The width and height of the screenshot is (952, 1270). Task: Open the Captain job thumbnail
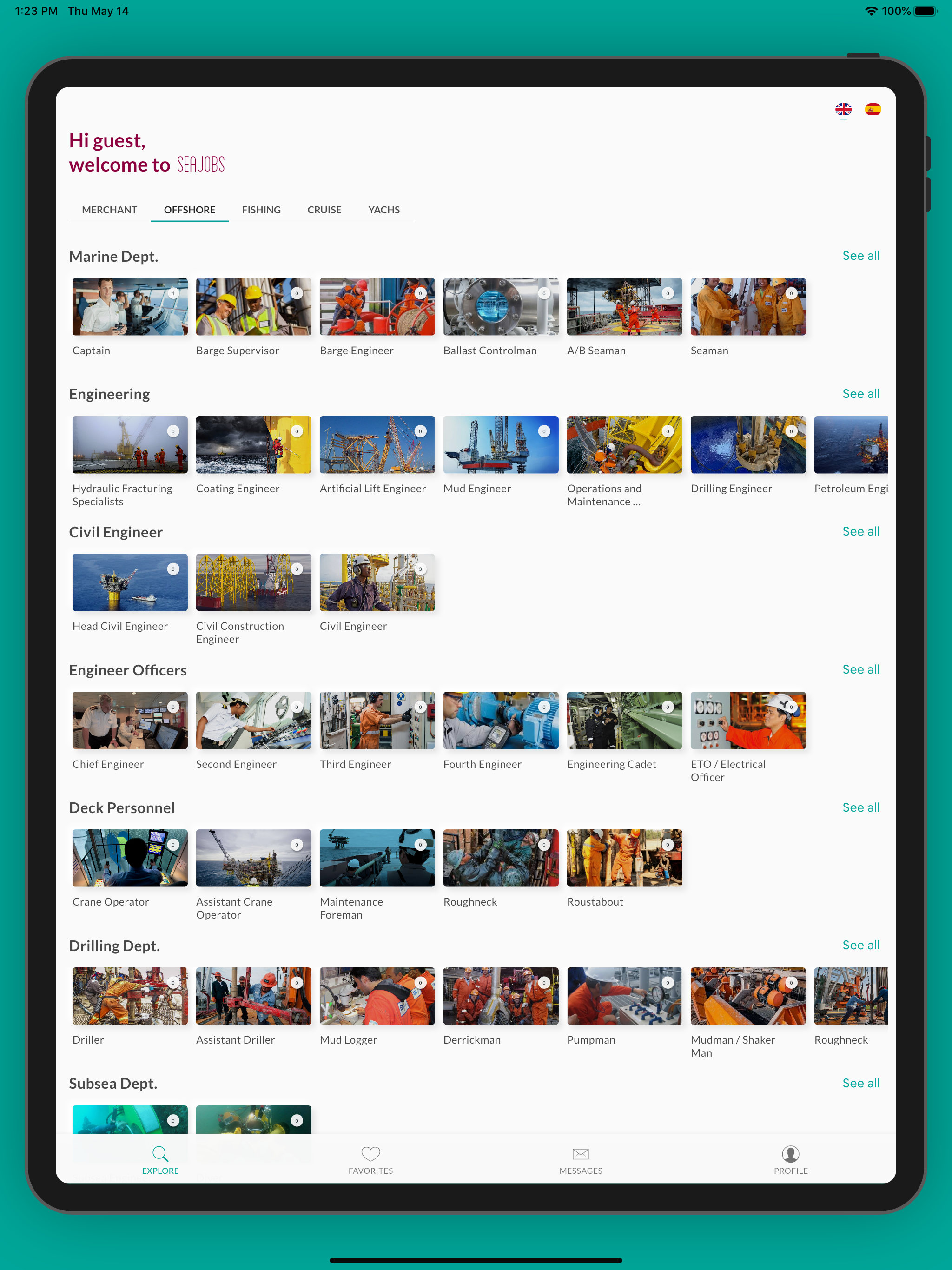[x=130, y=307]
